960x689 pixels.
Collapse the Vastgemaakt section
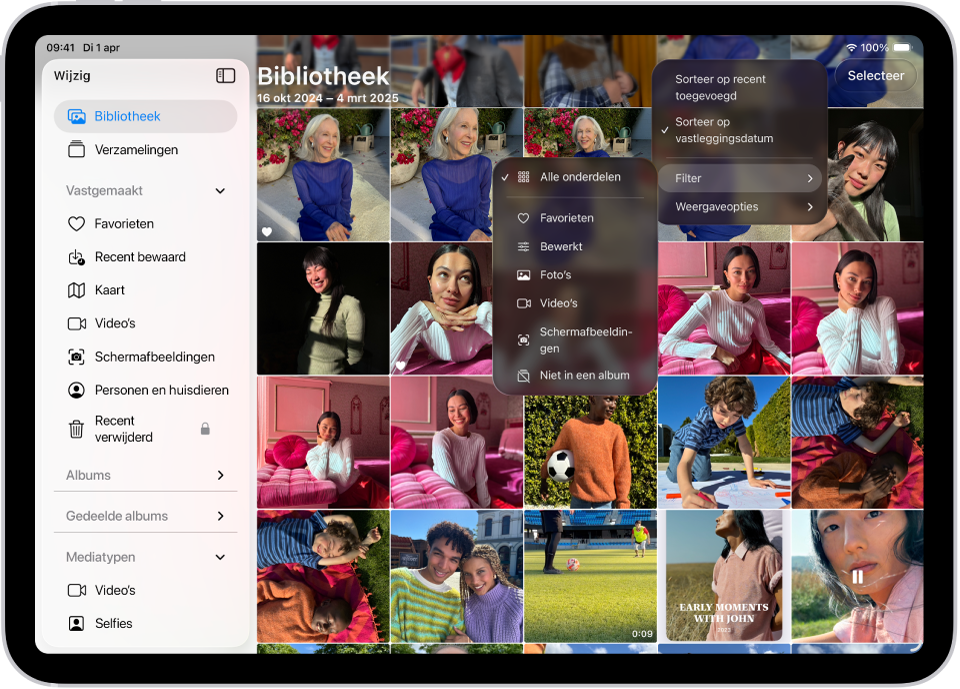click(x=221, y=190)
